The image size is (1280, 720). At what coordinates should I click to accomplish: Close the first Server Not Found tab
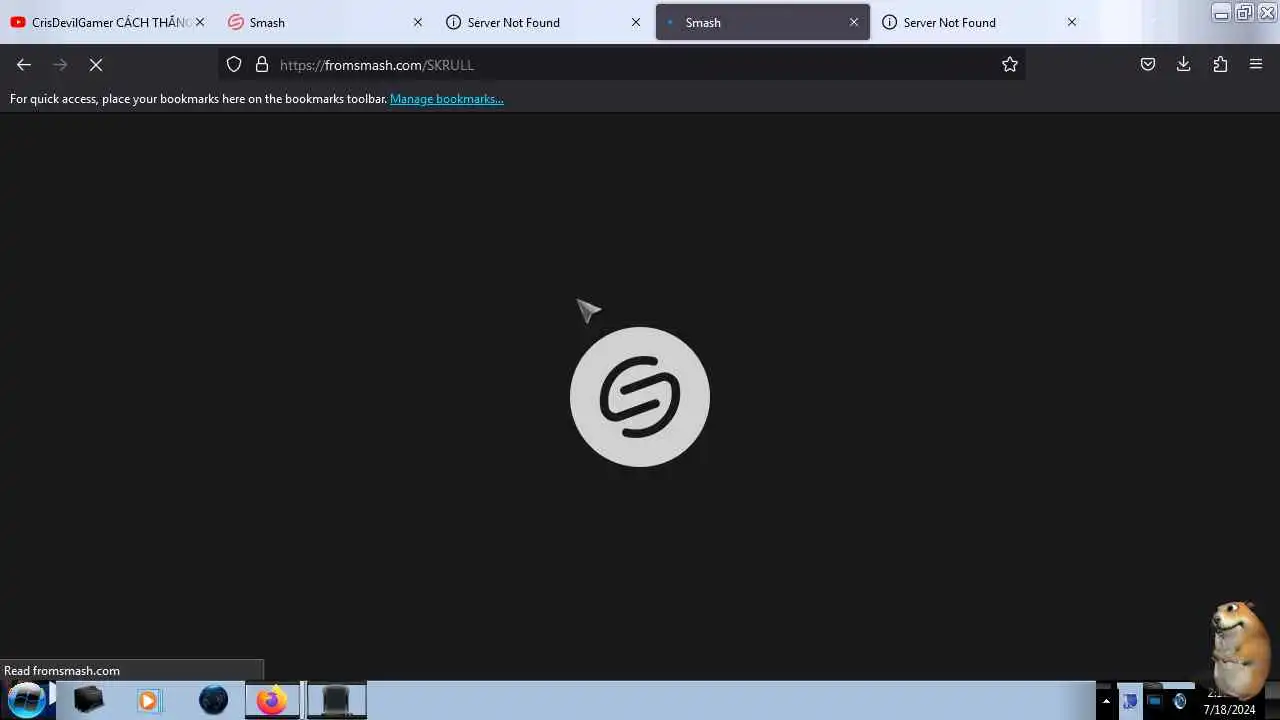click(636, 22)
